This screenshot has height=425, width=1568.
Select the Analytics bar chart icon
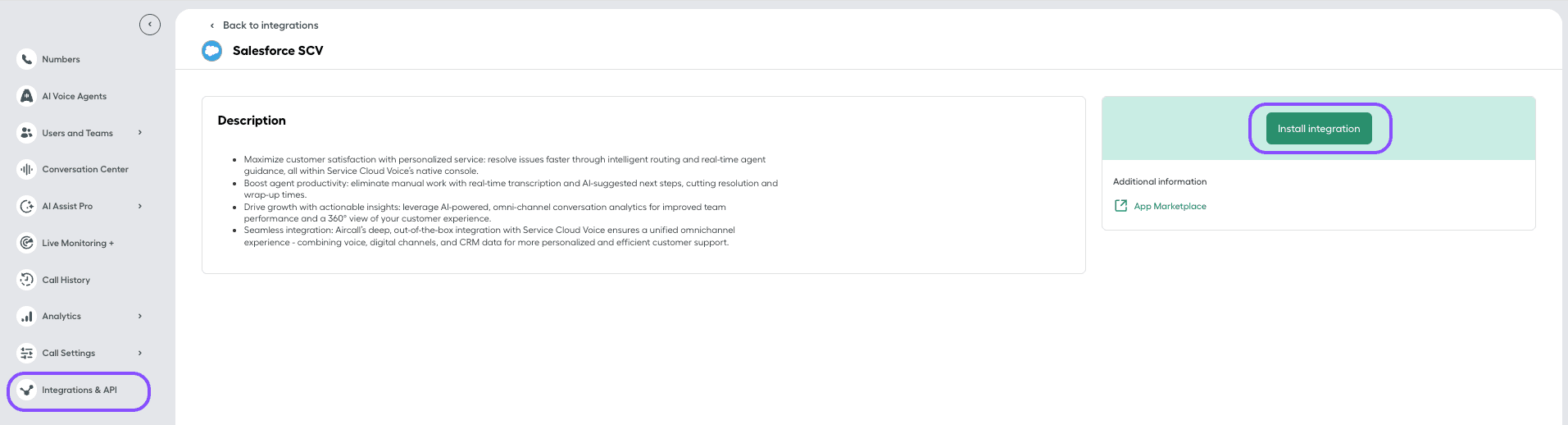26,316
